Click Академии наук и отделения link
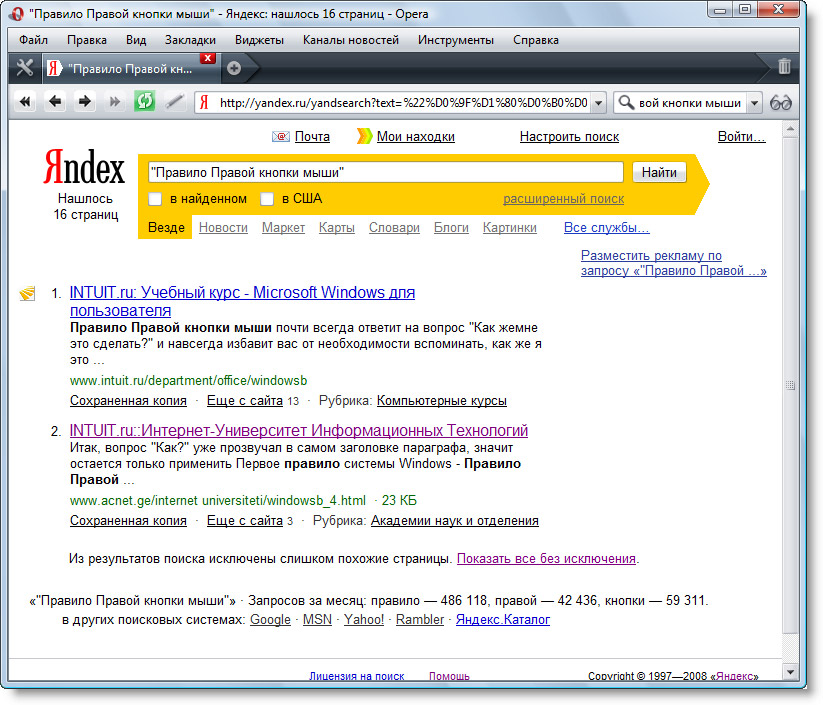 pos(455,520)
